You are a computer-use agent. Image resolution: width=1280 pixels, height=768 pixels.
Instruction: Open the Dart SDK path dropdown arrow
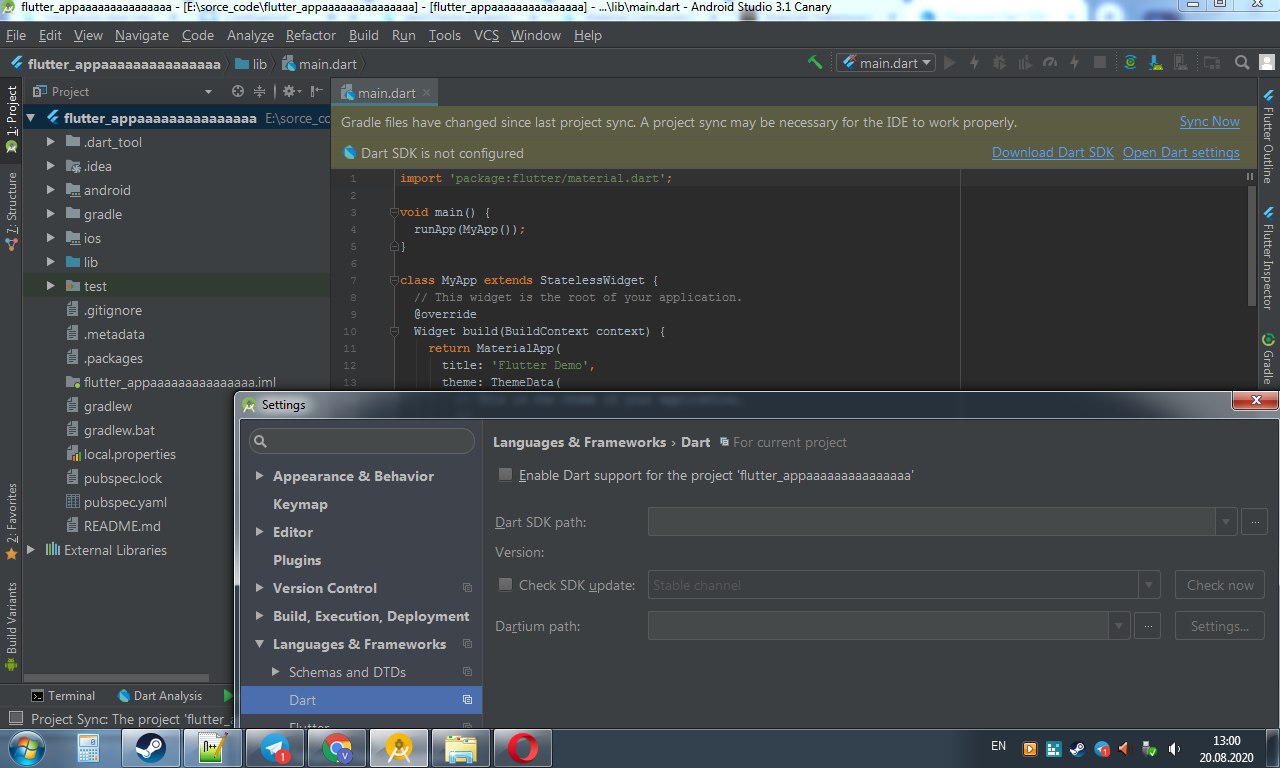coord(1226,521)
